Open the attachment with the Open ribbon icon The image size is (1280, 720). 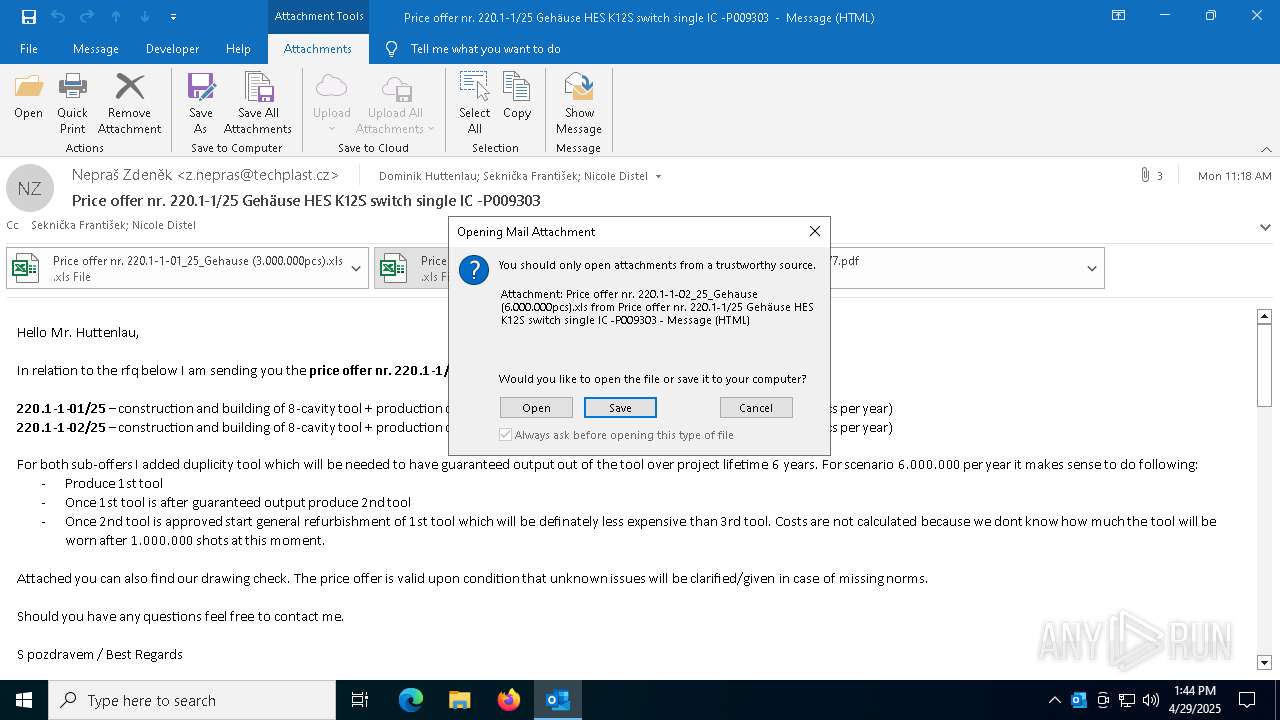point(28,97)
